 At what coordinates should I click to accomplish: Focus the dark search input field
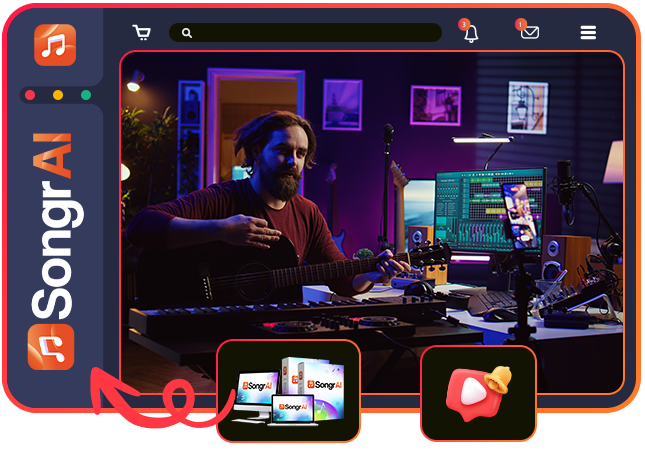coord(310,33)
